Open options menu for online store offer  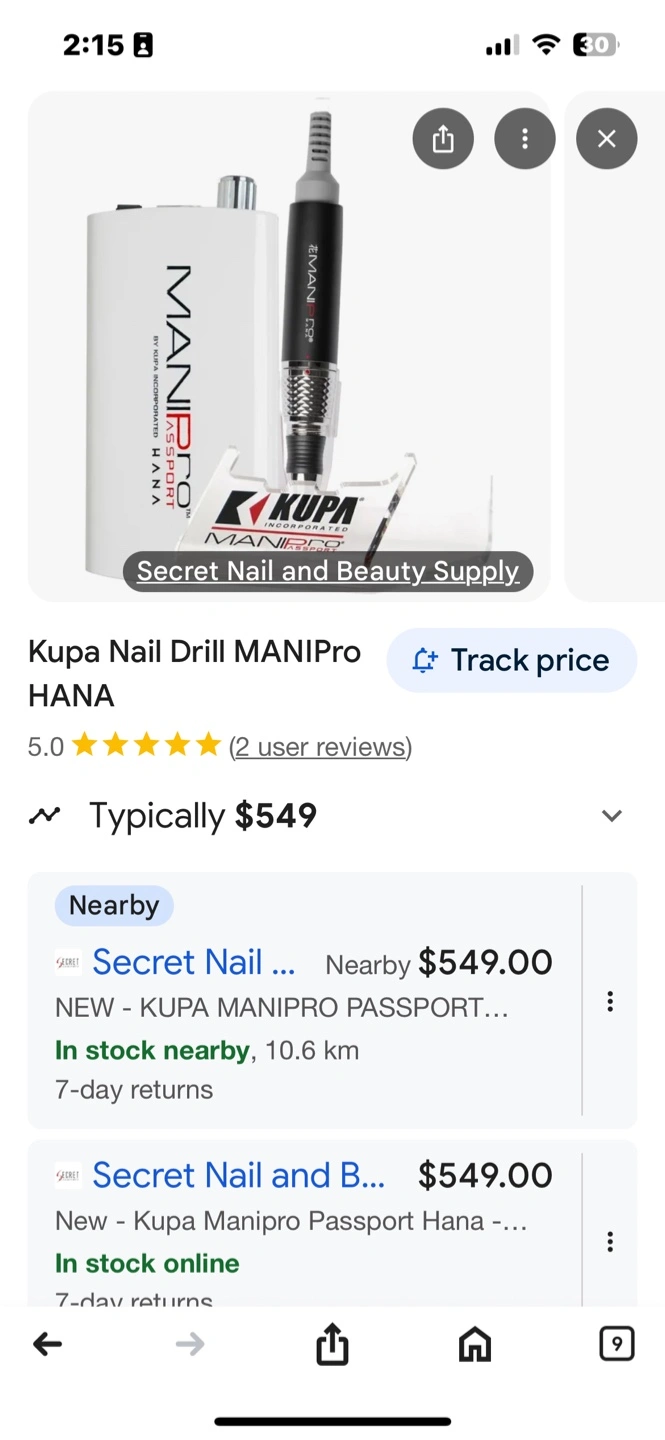click(610, 1241)
